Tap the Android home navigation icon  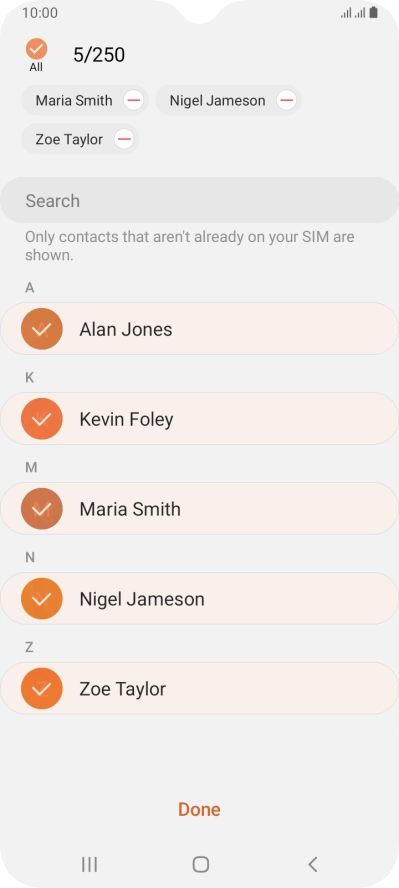tap(200, 864)
